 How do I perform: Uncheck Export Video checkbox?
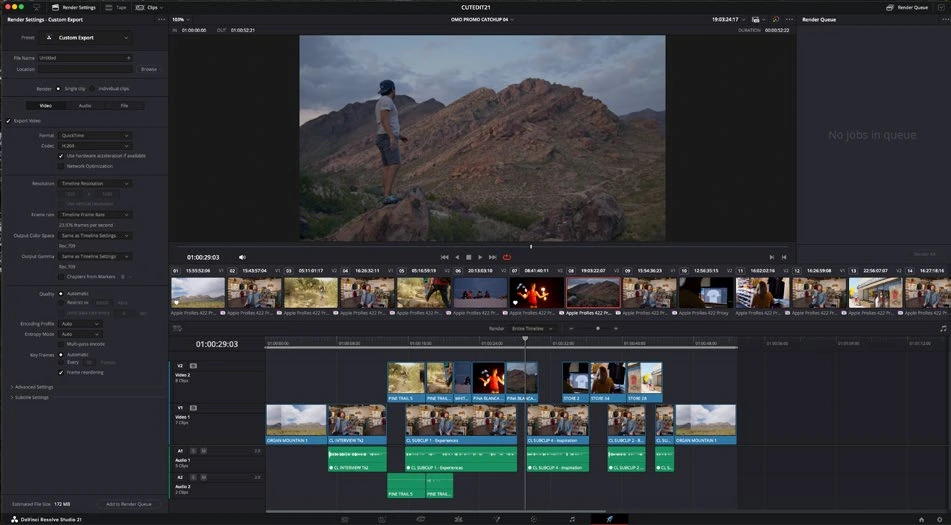pos(8,121)
